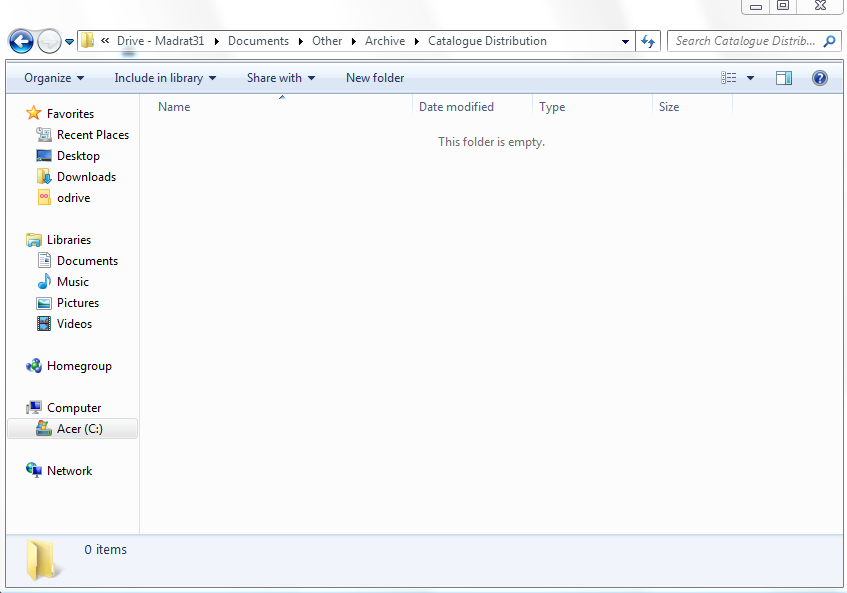Select odrive in Favorites
The image size is (847, 593).
point(73,198)
